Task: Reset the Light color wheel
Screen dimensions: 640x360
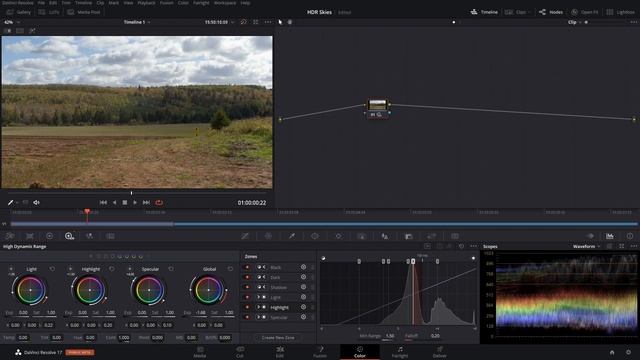Action: (x=52, y=269)
